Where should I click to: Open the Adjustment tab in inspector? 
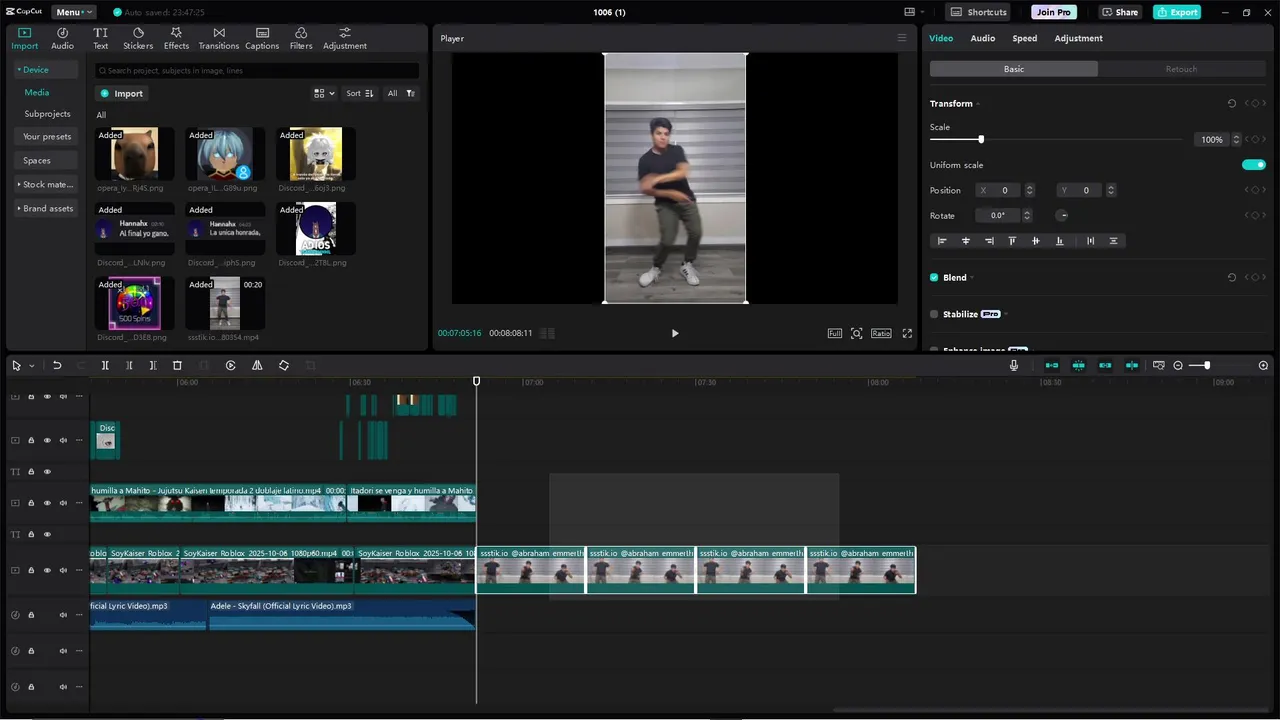(1078, 38)
